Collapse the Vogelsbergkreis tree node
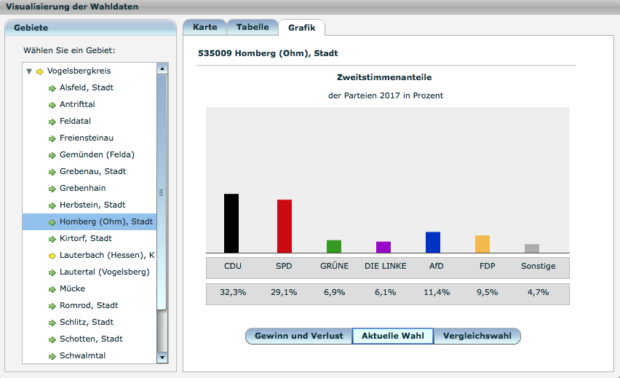Screen dimensions: 620x378 click(x=29, y=72)
